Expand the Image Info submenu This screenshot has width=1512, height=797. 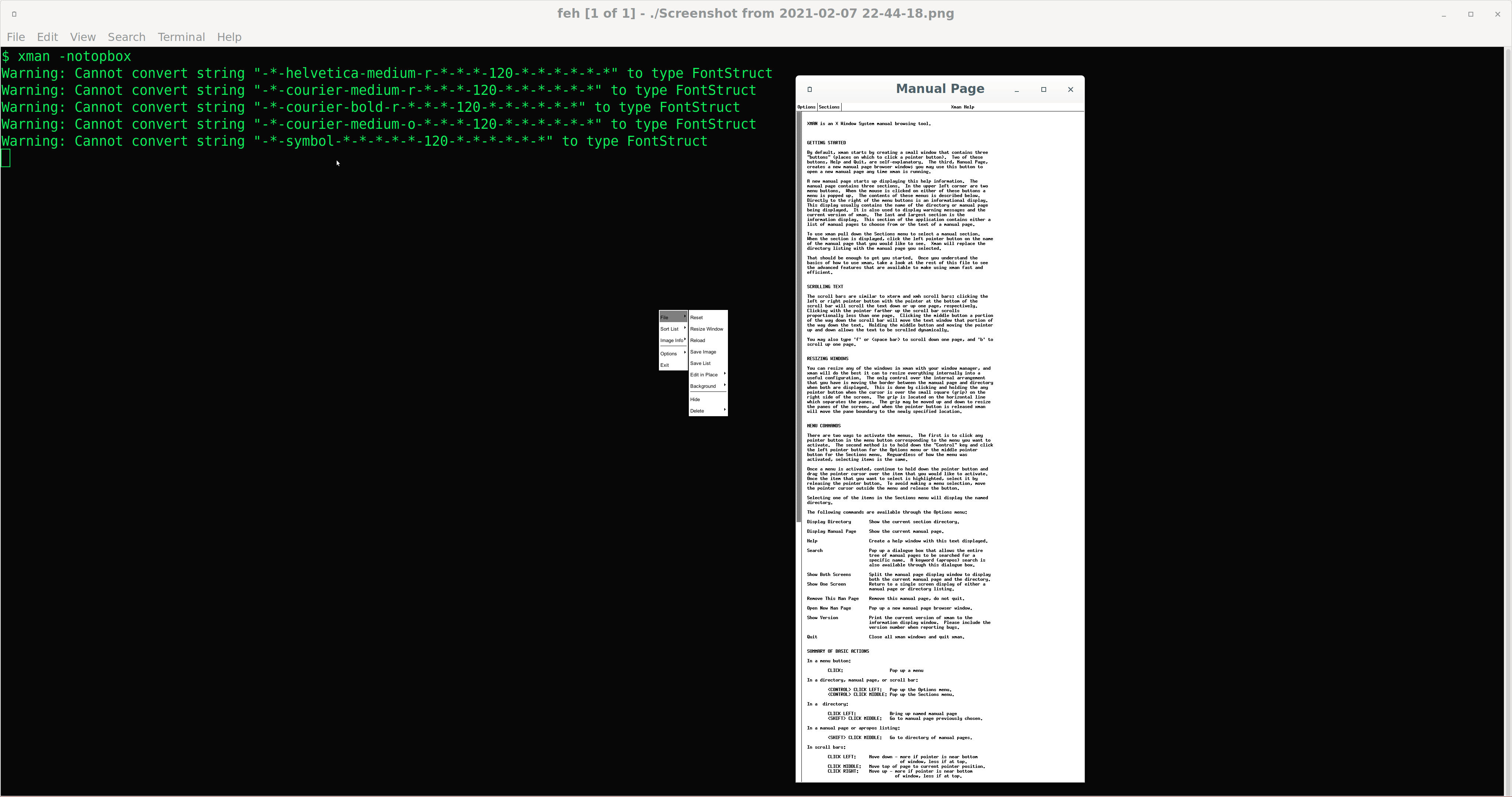672,341
